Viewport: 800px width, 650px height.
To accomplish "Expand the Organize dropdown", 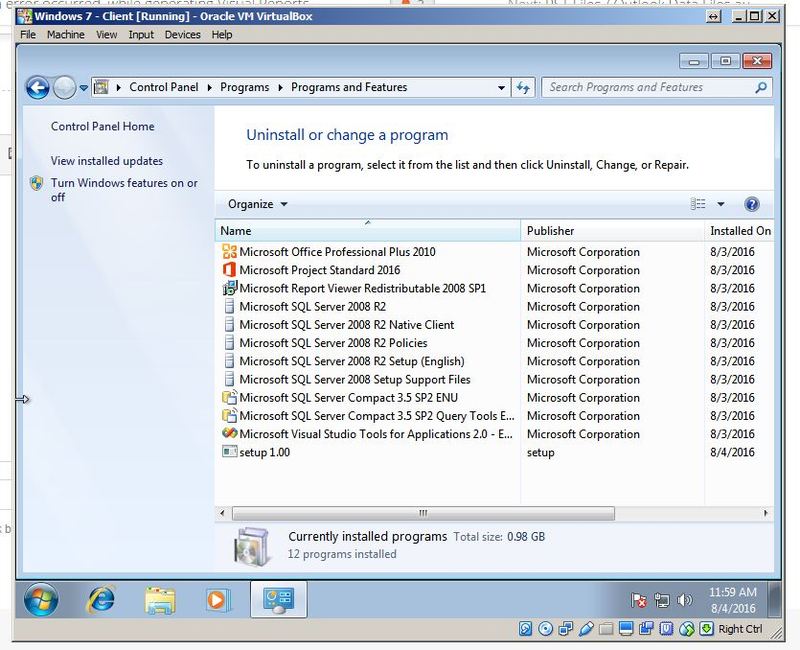I will pos(258,204).
